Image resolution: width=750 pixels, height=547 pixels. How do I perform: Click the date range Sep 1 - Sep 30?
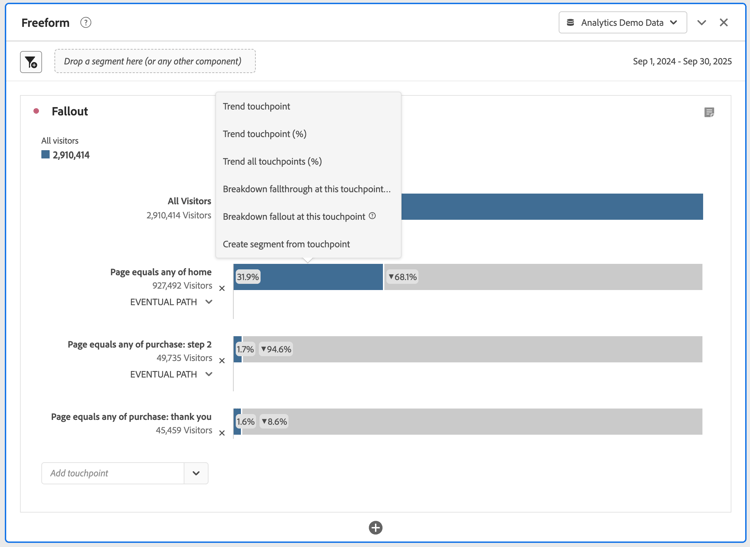(x=682, y=62)
